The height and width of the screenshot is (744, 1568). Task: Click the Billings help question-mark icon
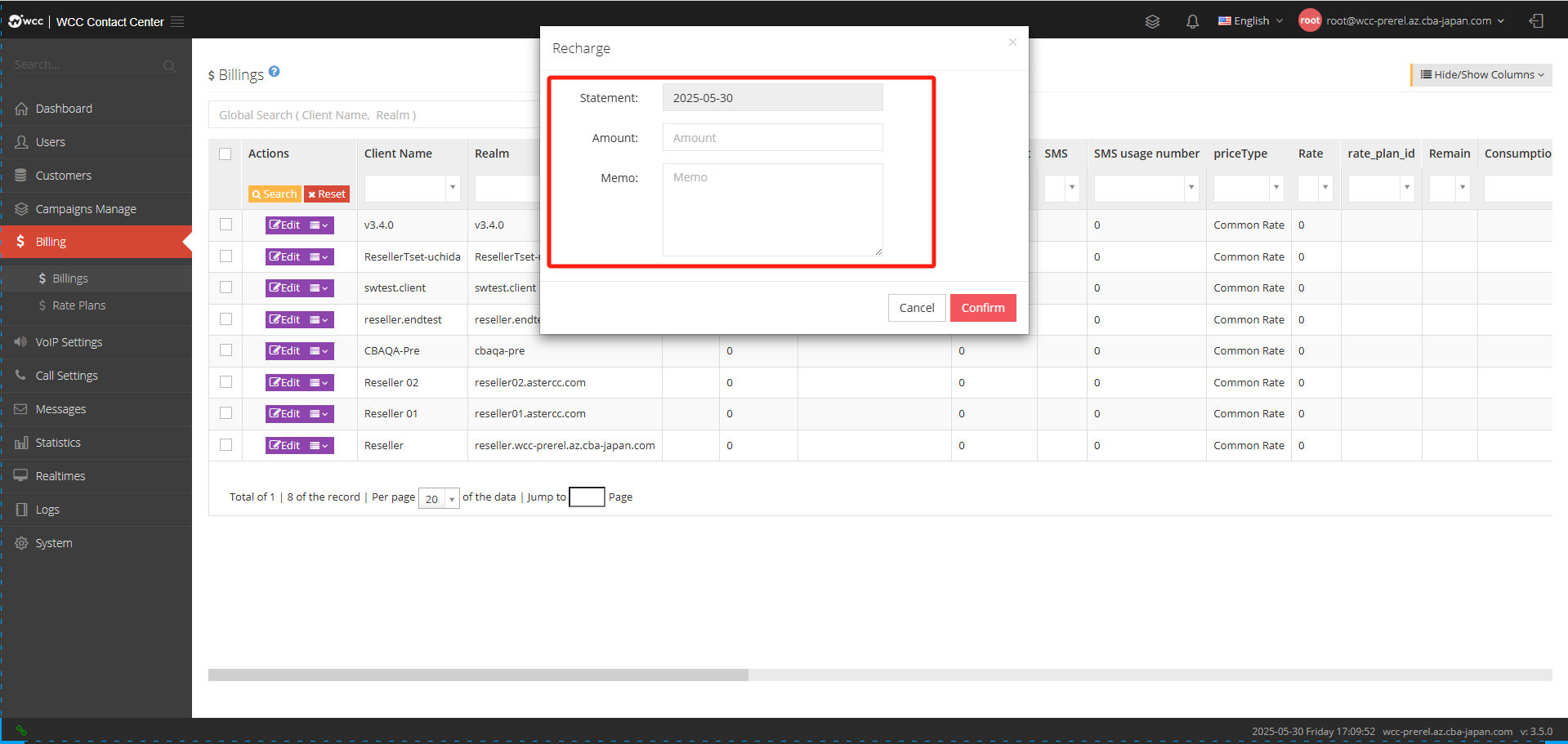(275, 71)
